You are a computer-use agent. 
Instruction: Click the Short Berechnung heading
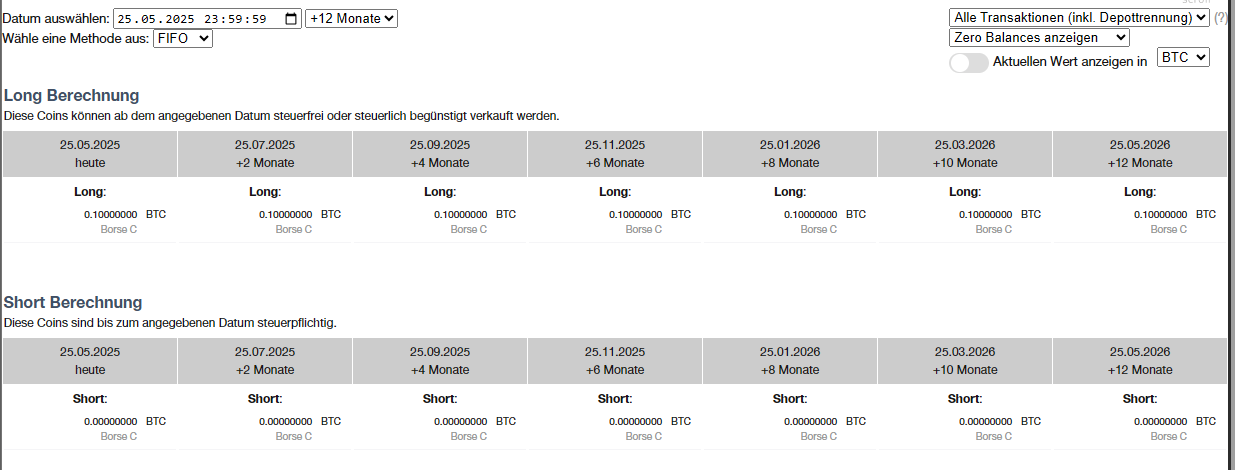tap(73, 302)
